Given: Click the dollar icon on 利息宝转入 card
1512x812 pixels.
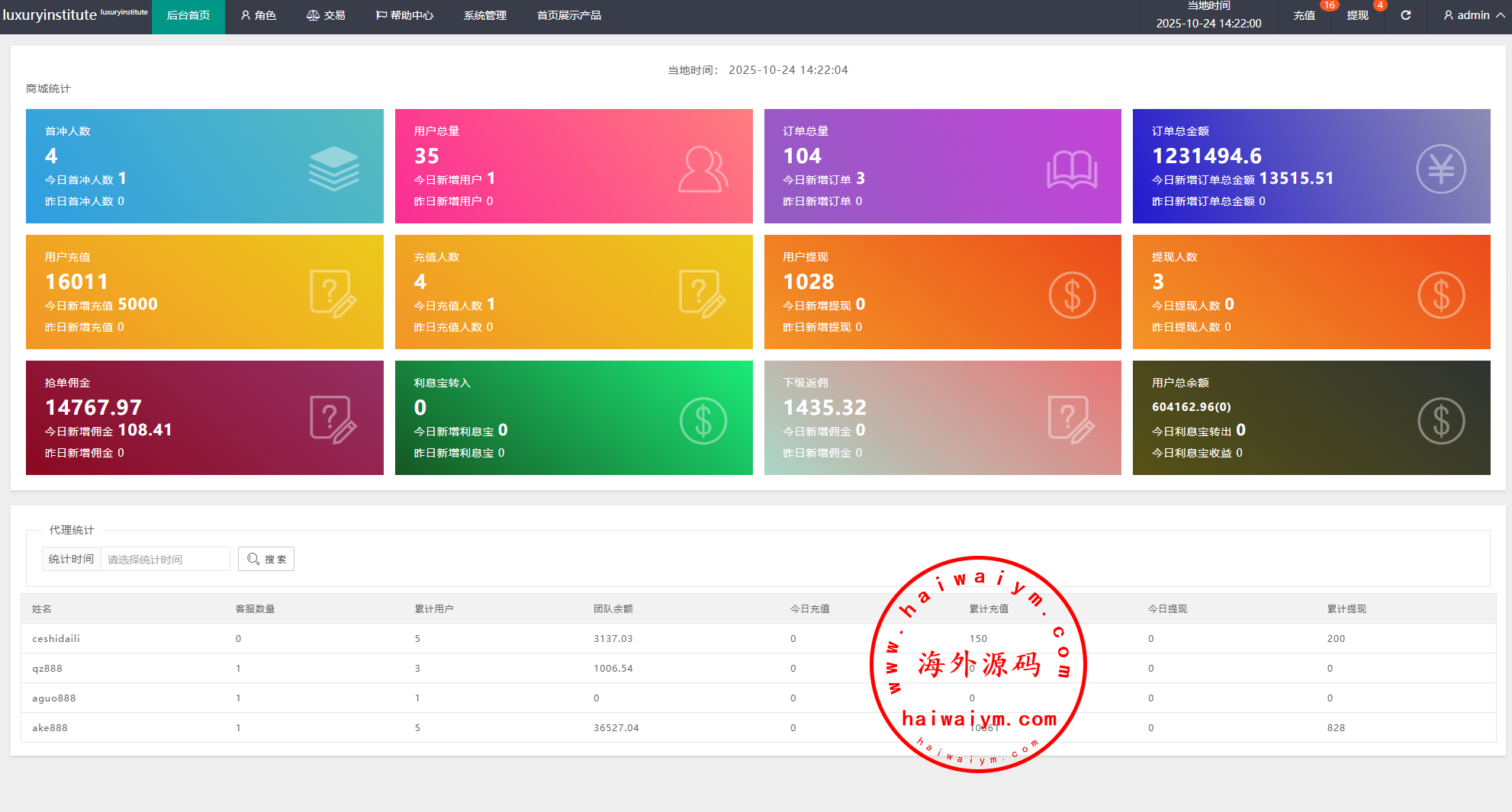Looking at the screenshot, I should click(703, 420).
